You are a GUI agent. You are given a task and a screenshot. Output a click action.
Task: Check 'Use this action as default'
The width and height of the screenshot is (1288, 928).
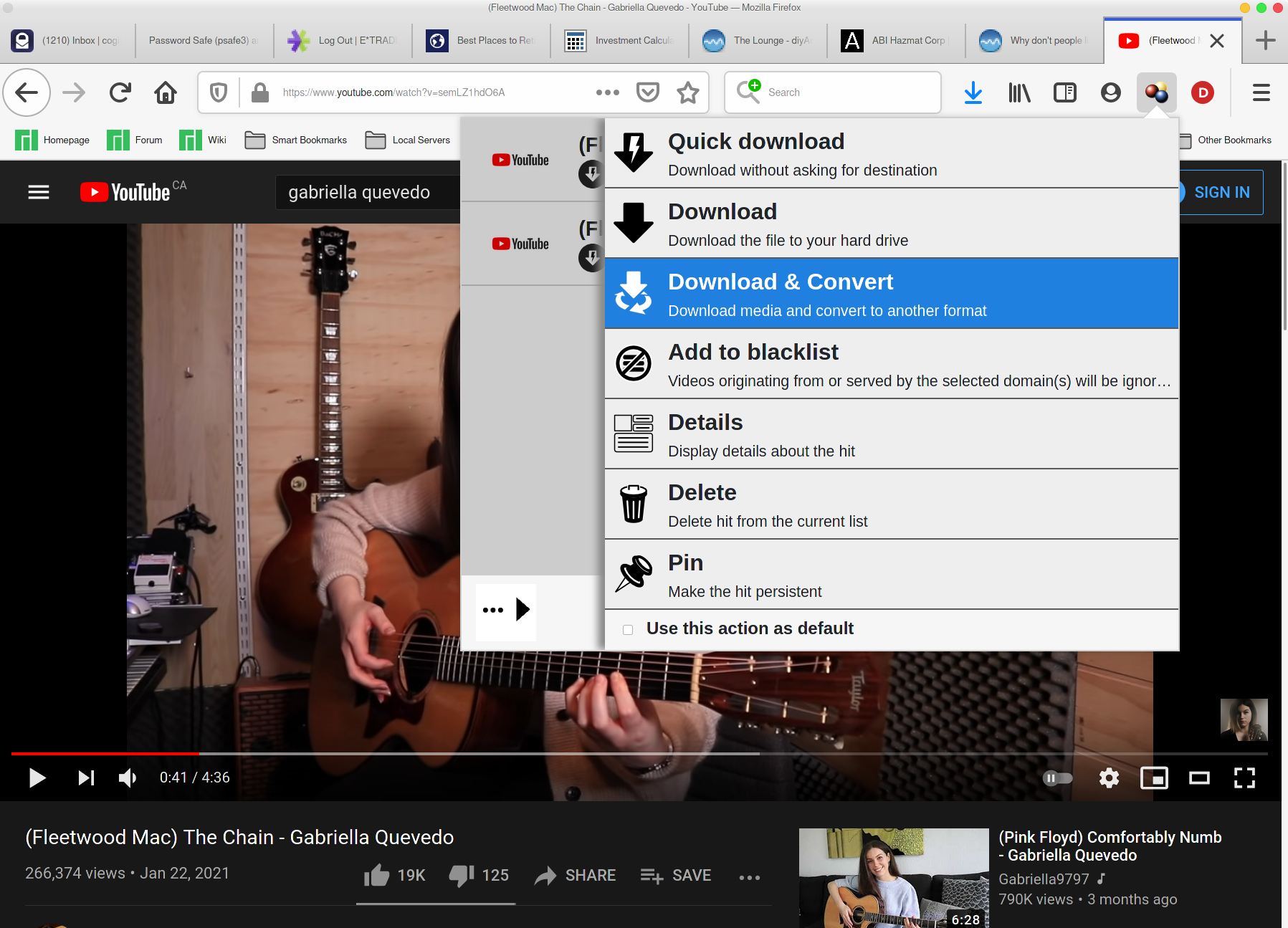628,630
